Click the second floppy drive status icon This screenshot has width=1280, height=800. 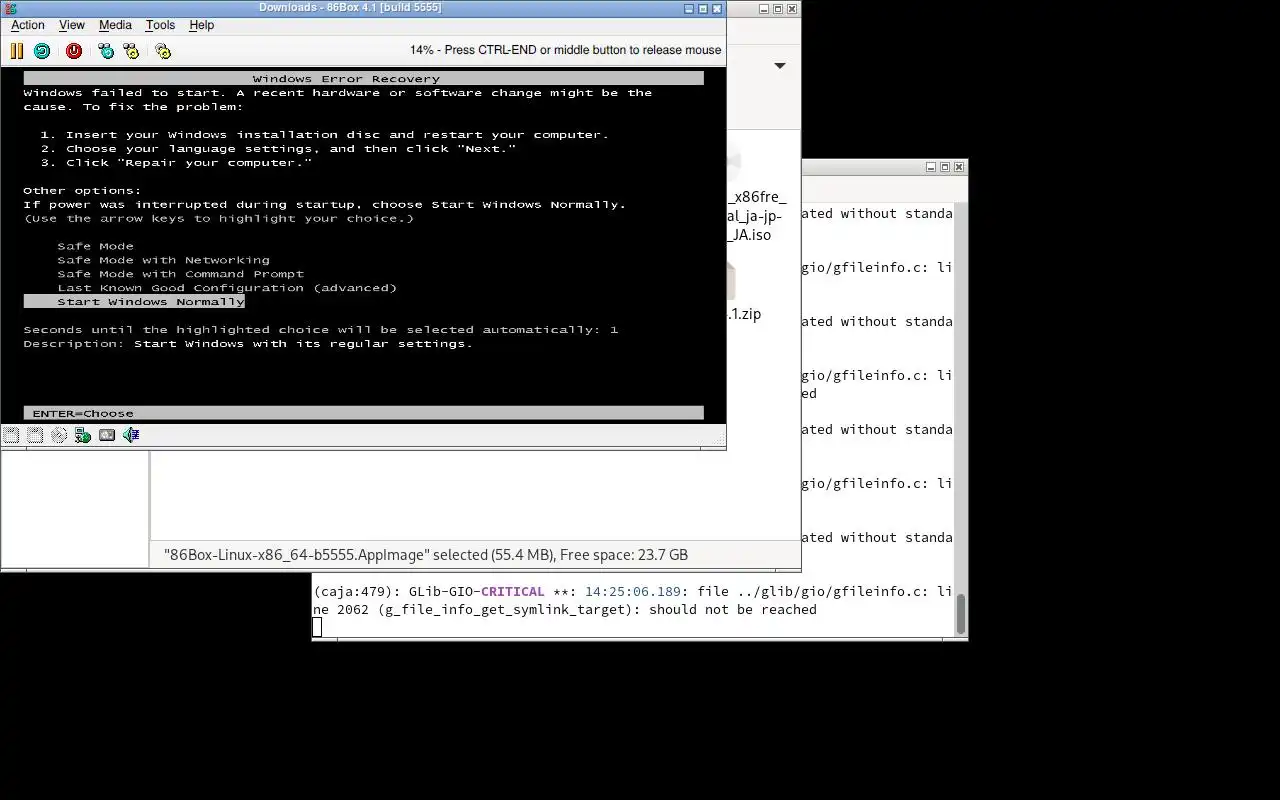[35, 435]
